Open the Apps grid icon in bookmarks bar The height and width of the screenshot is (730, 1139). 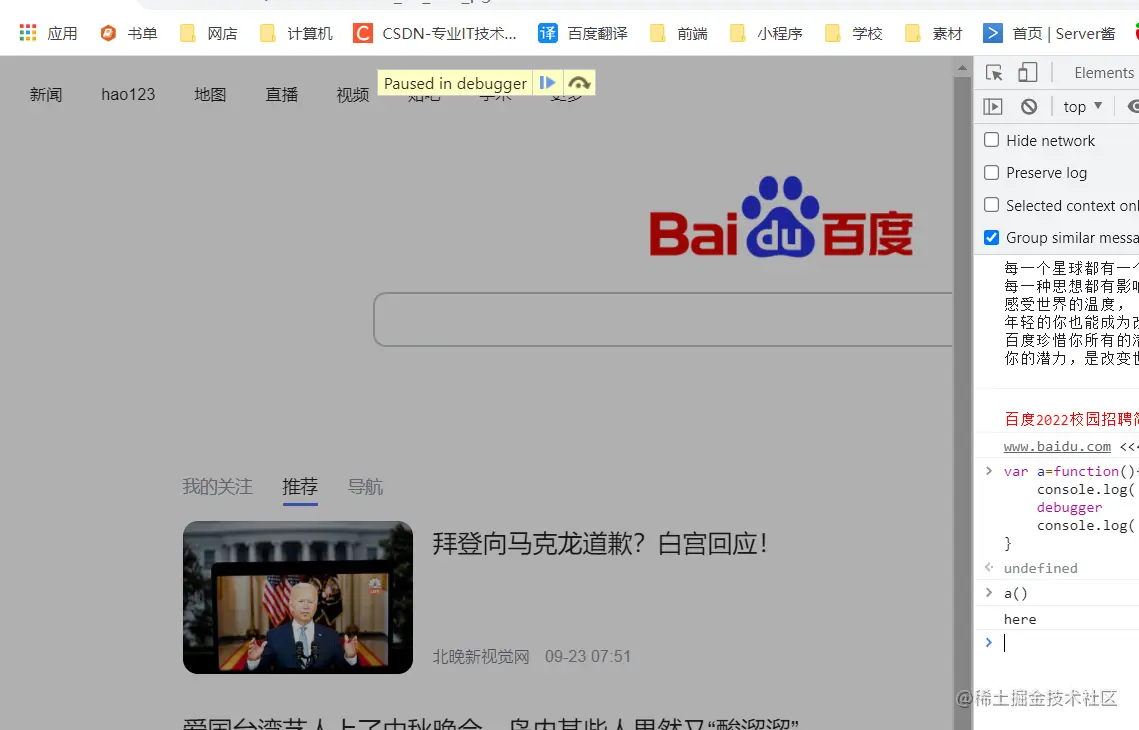click(x=28, y=33)
